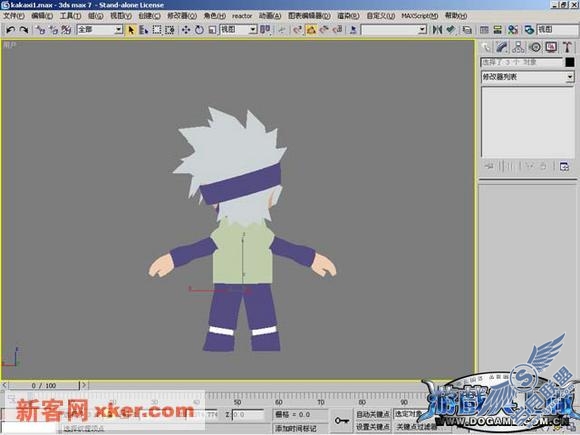Toggle the Spinner Snap button
Image resolution: width=580 pixels, height=435 pixels.
point(337,30)
